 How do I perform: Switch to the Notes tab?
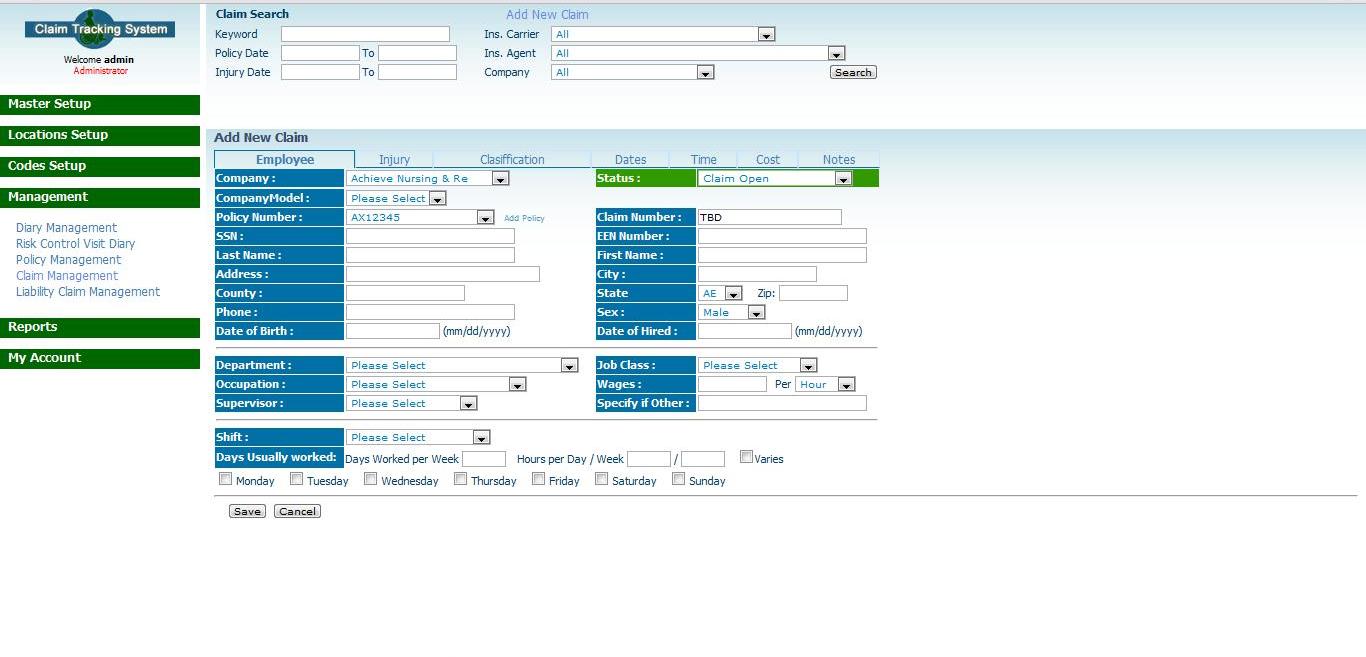[x=839, y=159]
